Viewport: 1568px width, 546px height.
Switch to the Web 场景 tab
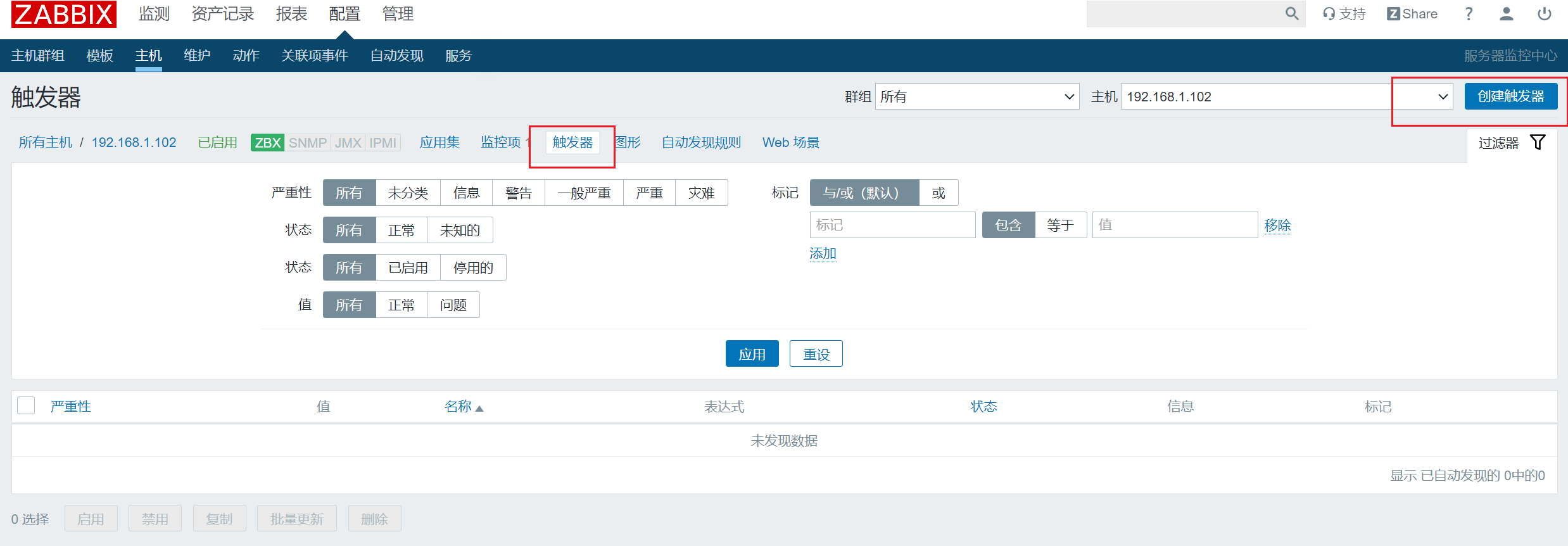791,143
